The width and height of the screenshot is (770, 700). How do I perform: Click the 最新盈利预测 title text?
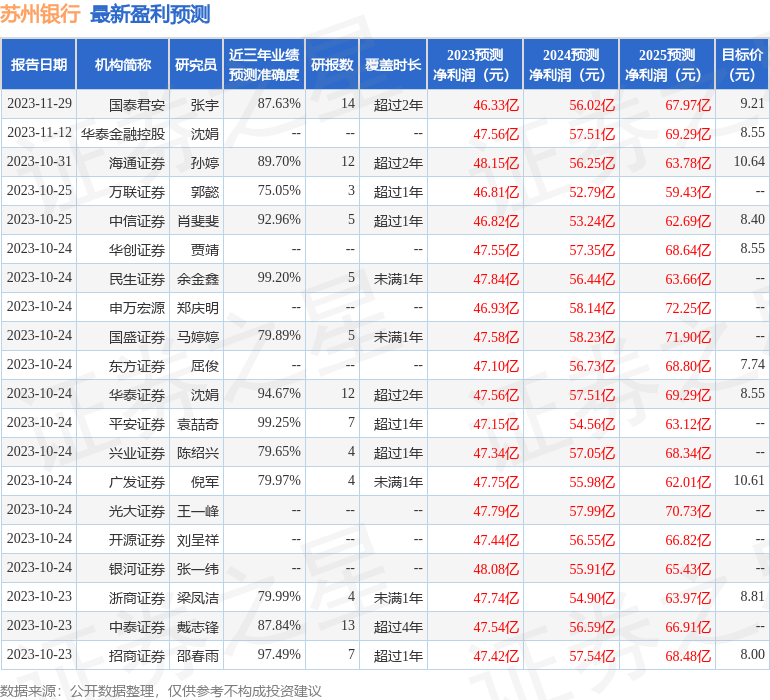click(150, 14)
